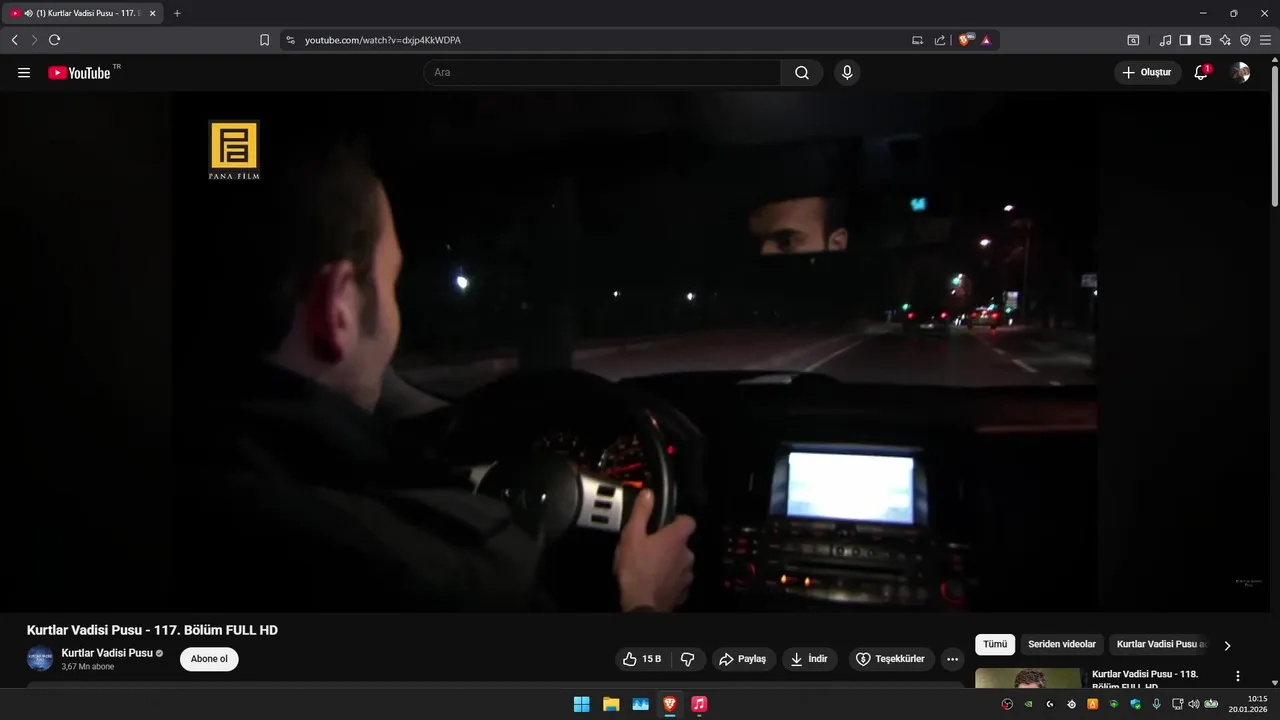Open the browser main hamburger menu
The height and width of the screenshot is (720, 1280).
point(1265,40)
